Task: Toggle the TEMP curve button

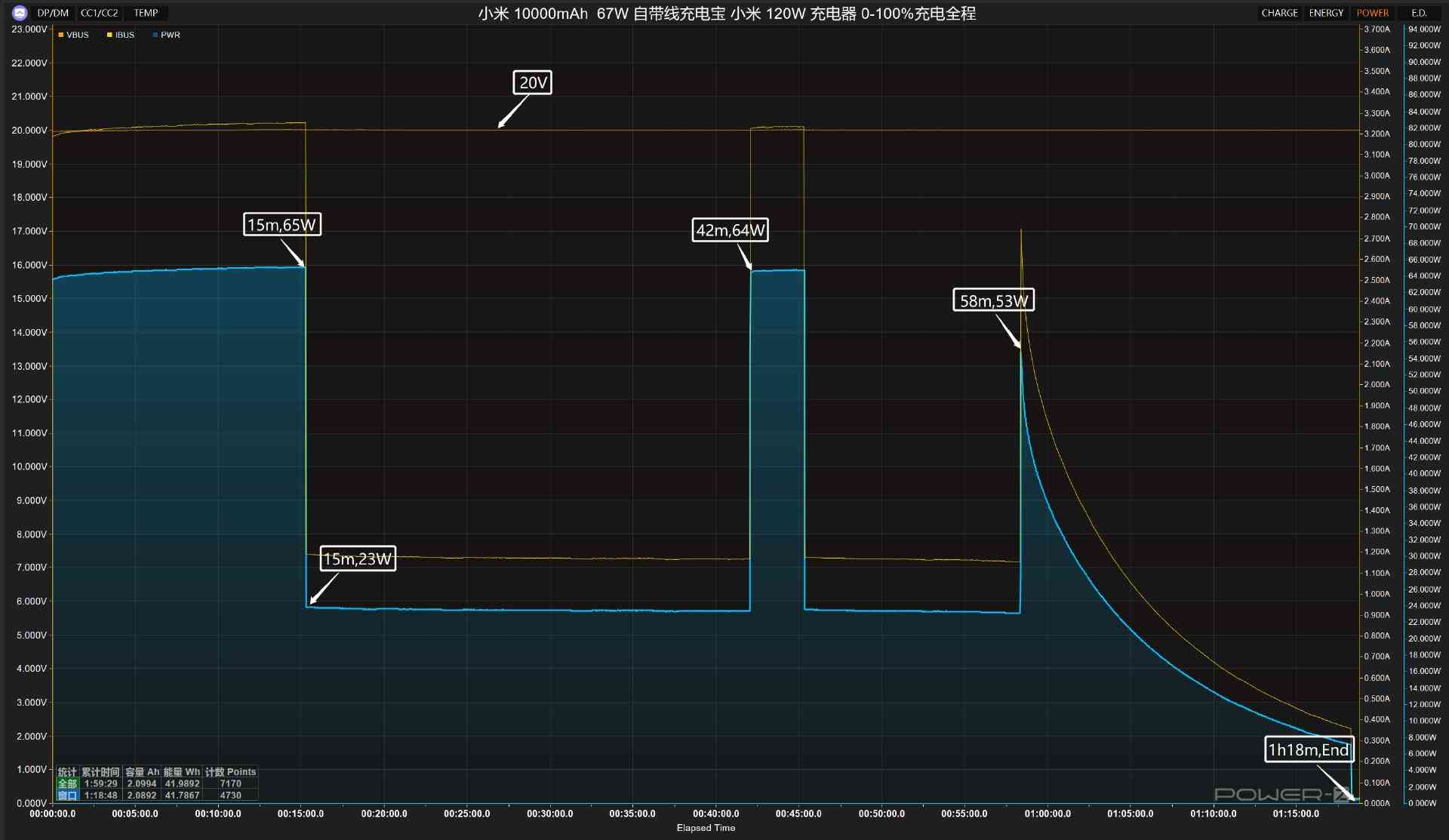Action: pos(146,13)
